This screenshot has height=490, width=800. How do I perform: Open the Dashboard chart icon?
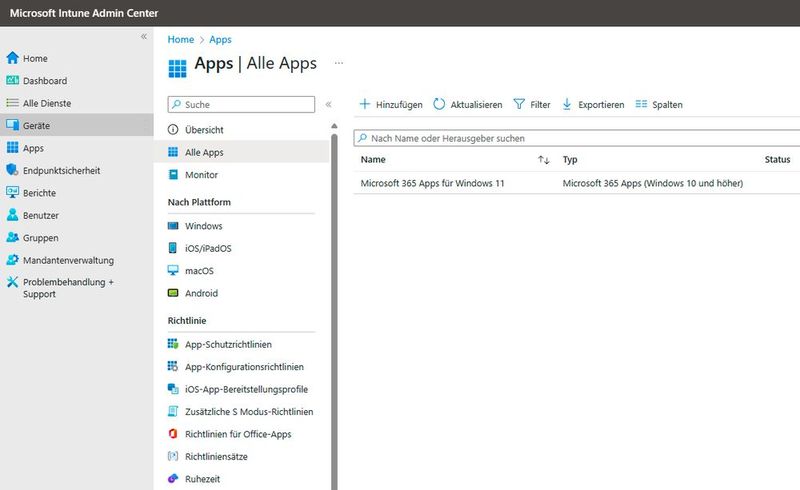(x=12, y=80)
